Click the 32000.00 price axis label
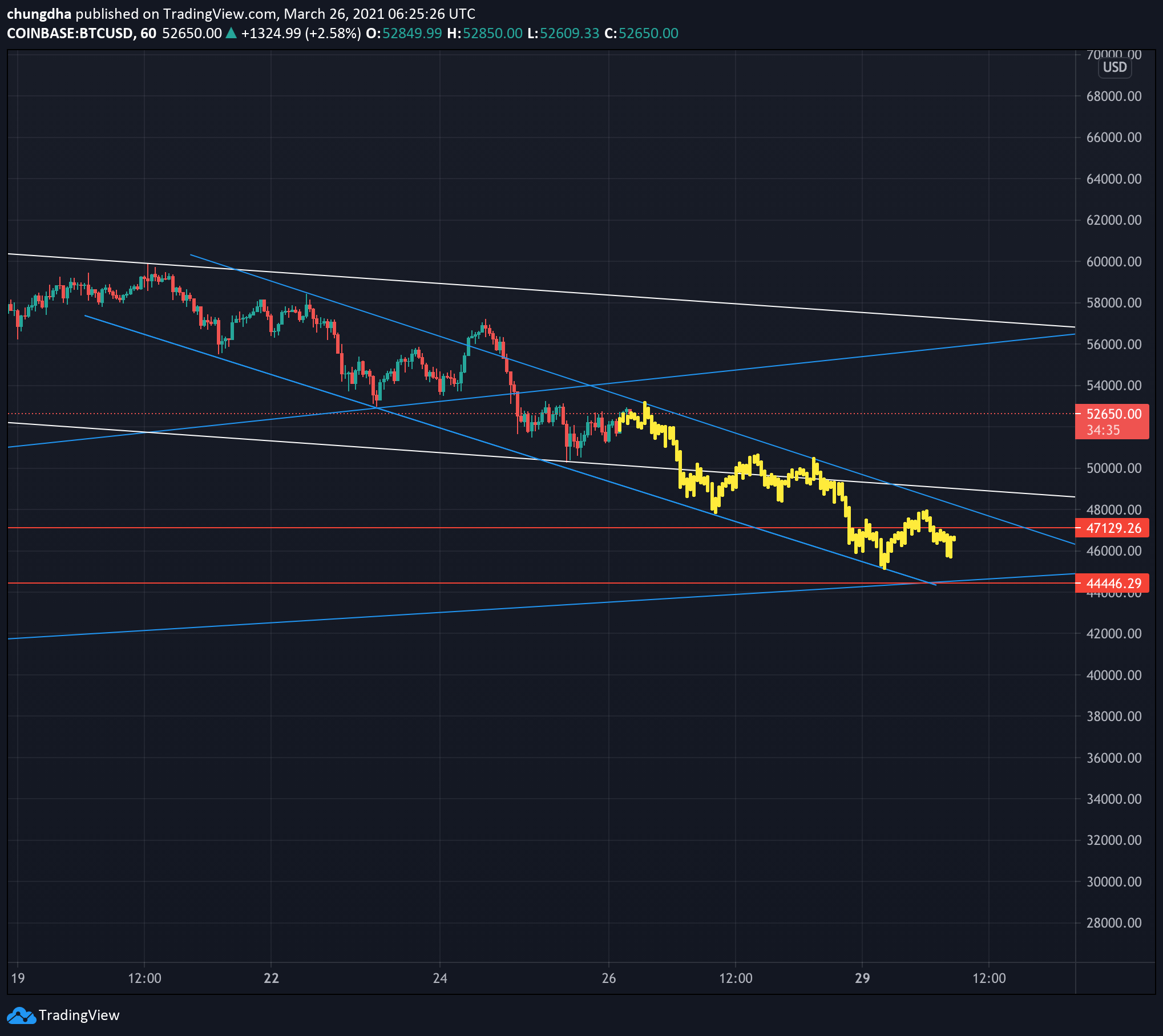 [x=1114, y=840]
